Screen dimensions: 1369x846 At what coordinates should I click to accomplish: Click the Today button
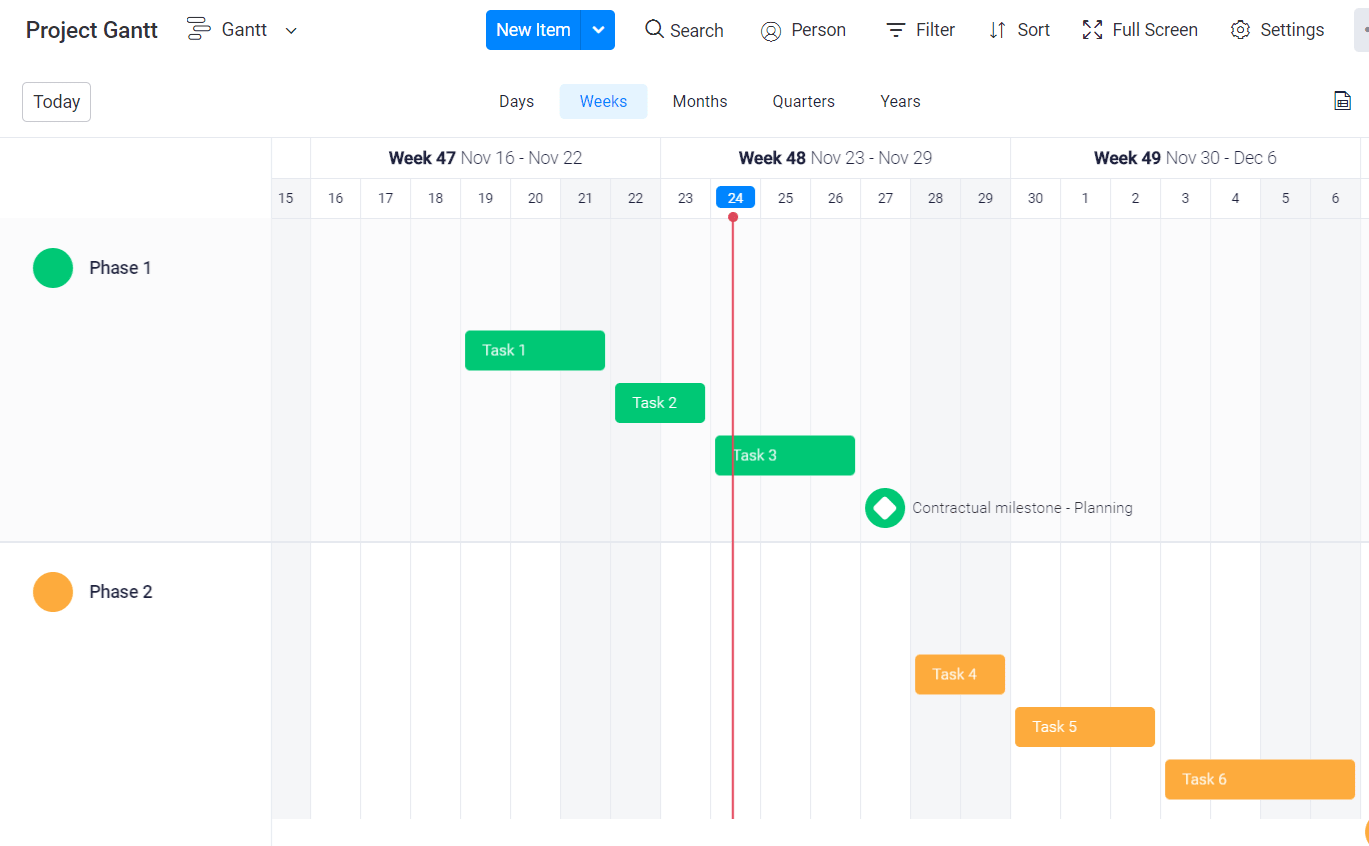[56, 102]
